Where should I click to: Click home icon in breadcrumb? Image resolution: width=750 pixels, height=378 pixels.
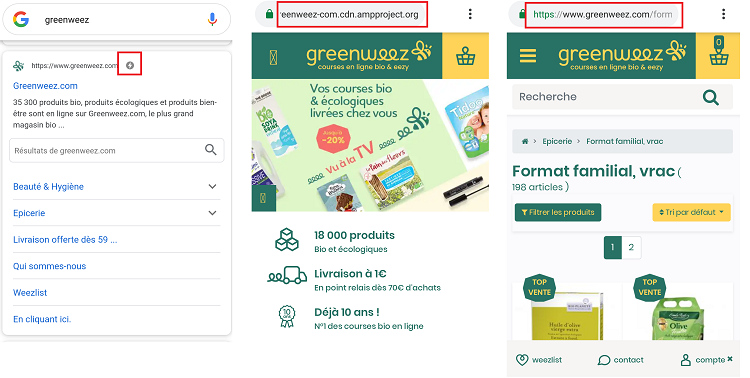pyautogui.click(x=525, y=142)
